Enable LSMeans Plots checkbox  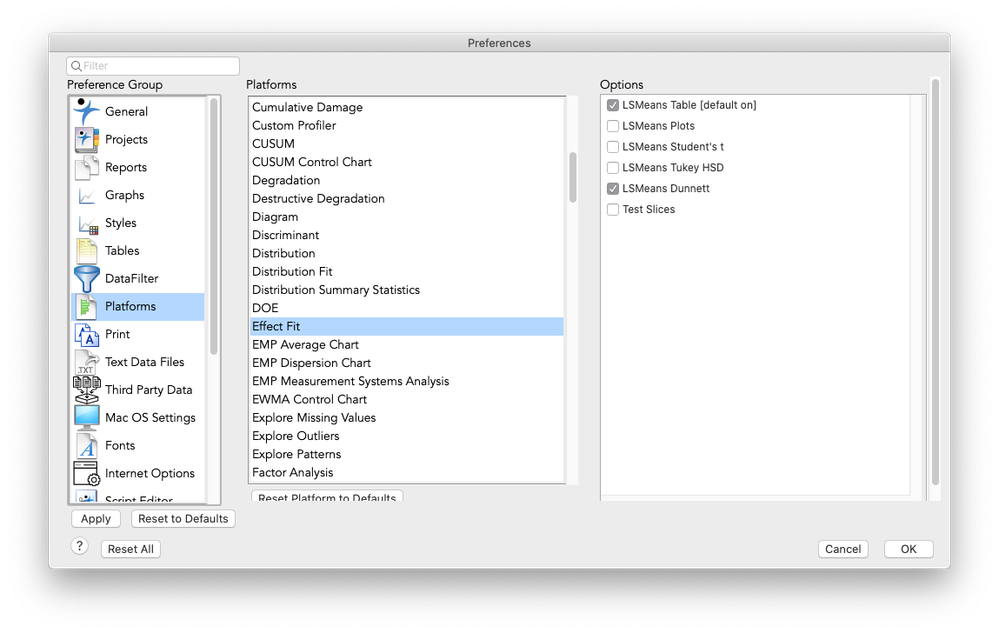[x=613, y=126]
